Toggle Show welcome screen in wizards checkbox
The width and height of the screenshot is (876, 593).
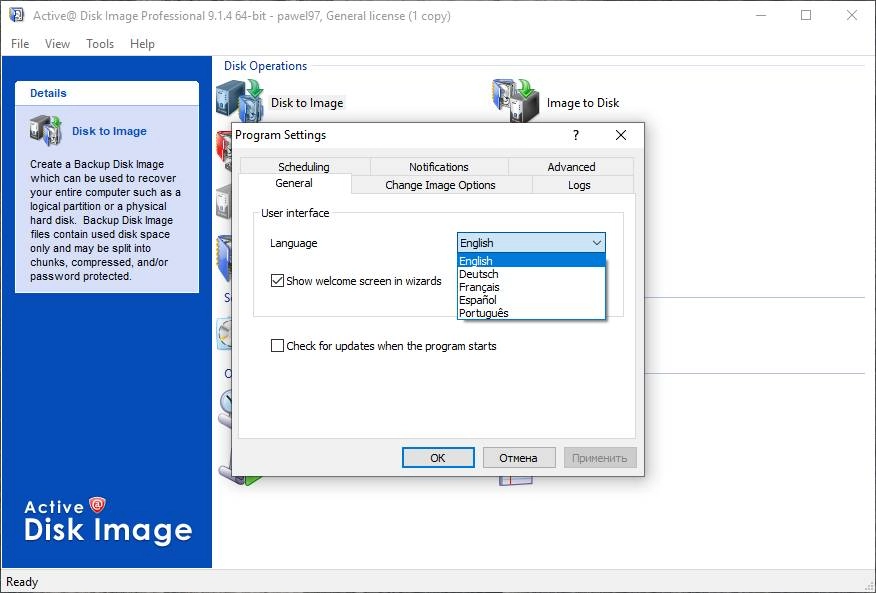(x=277, y=281)
